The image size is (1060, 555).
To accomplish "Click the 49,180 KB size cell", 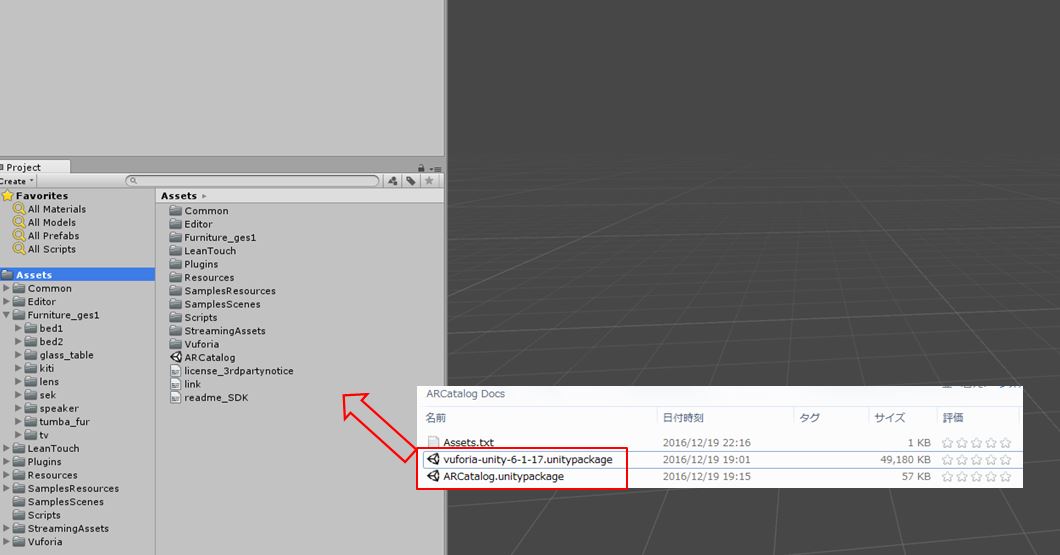I will (905, 460).
